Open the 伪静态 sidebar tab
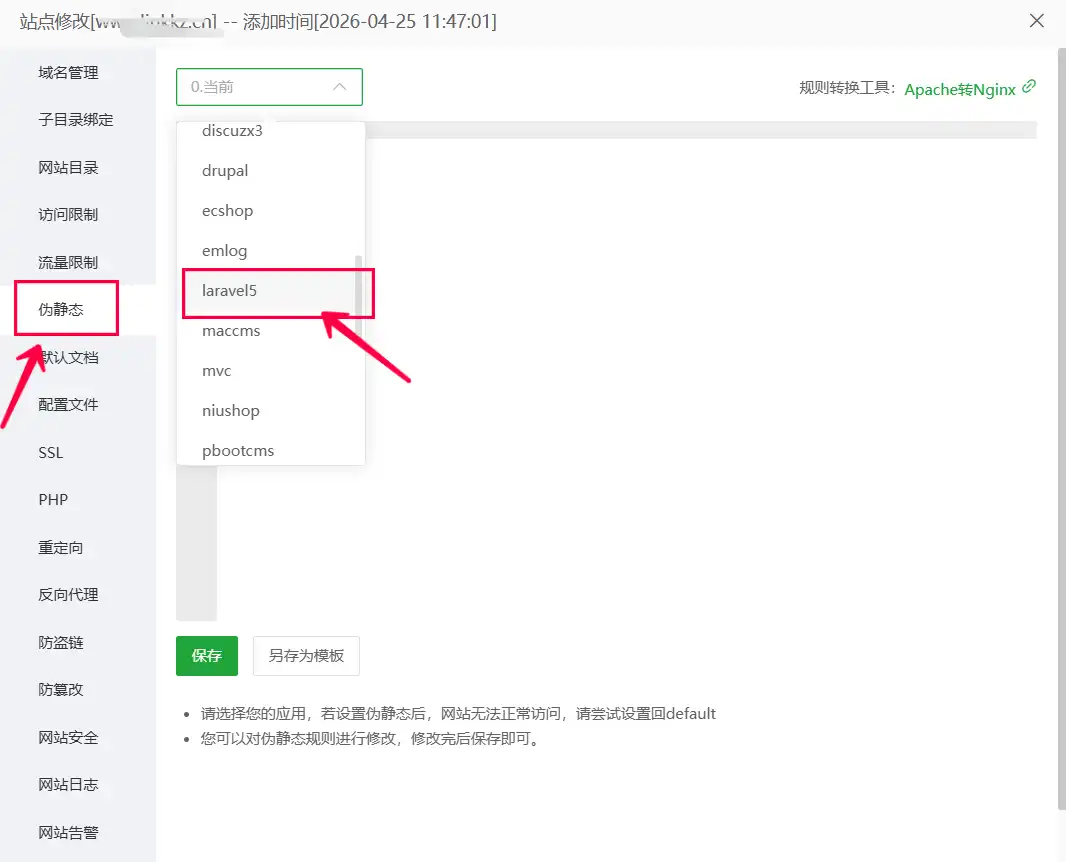The width and height of the screenshot is (1066, 862). click(61, 310)
